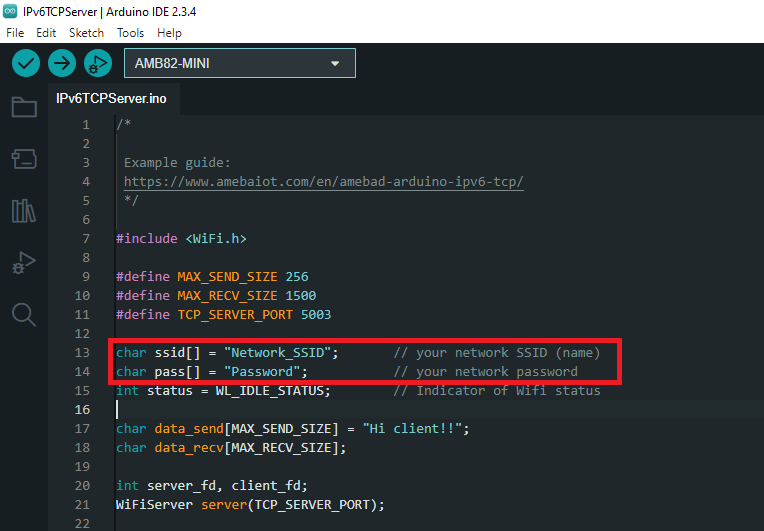Open the Library Manager books icon
The image size is (764, 531).
tap(23, 211)
